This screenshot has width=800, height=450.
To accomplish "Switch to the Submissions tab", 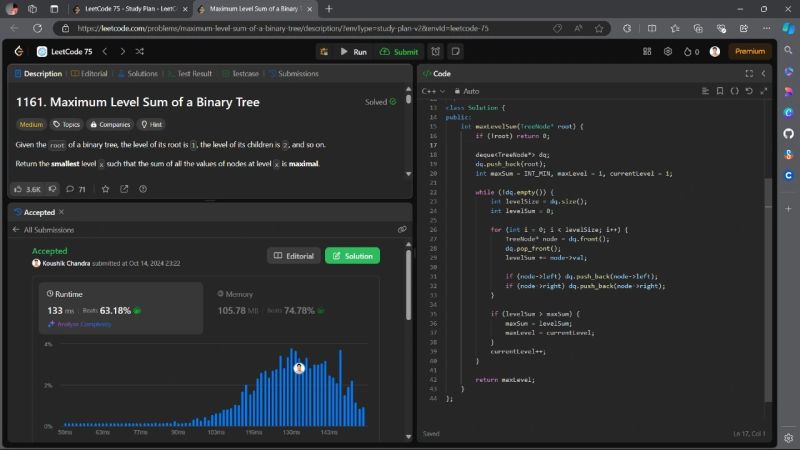I will 294,73.
